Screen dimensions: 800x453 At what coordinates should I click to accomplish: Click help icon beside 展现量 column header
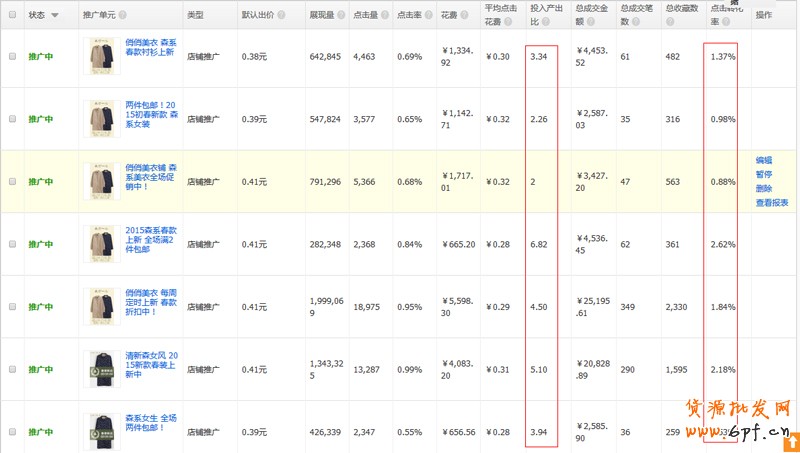pyautogui.click(x=342, y=16)
